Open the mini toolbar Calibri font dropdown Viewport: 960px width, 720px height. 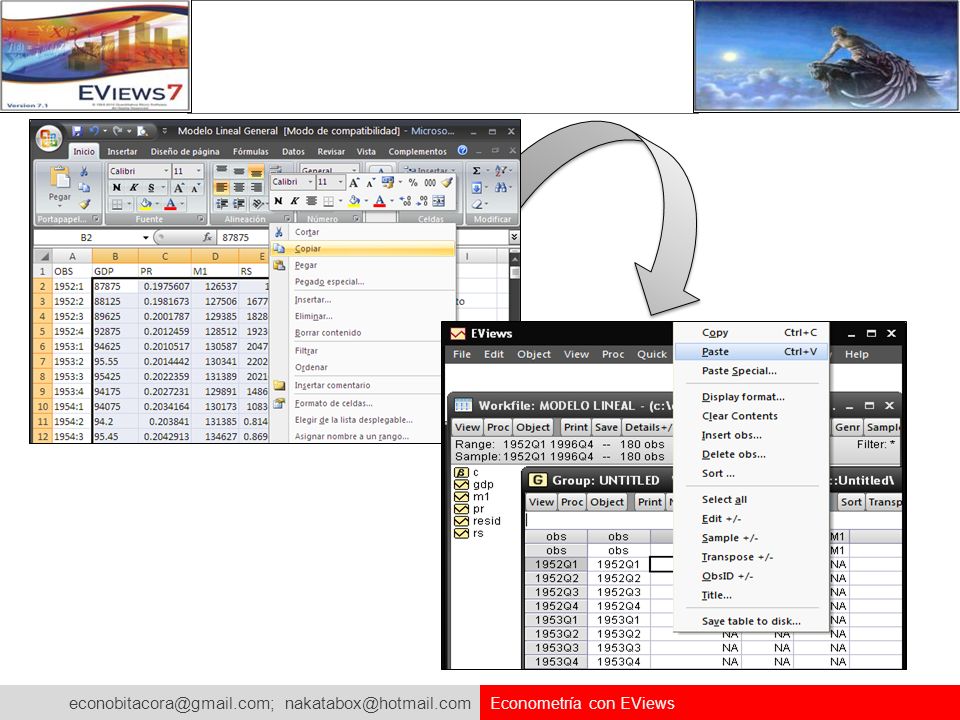(x=310, y=182)
